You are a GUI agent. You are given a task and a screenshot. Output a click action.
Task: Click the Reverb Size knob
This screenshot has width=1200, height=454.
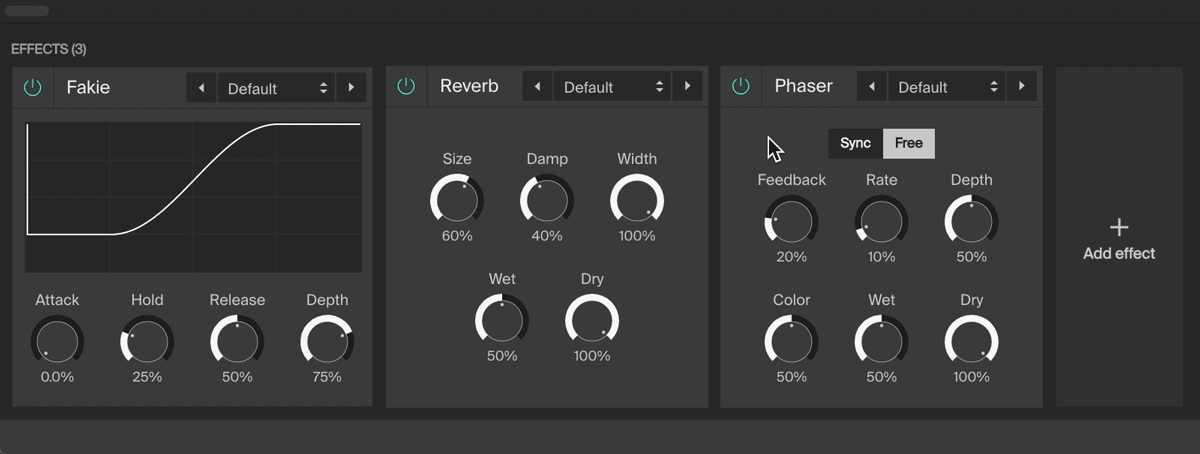[x=457, y=200]
